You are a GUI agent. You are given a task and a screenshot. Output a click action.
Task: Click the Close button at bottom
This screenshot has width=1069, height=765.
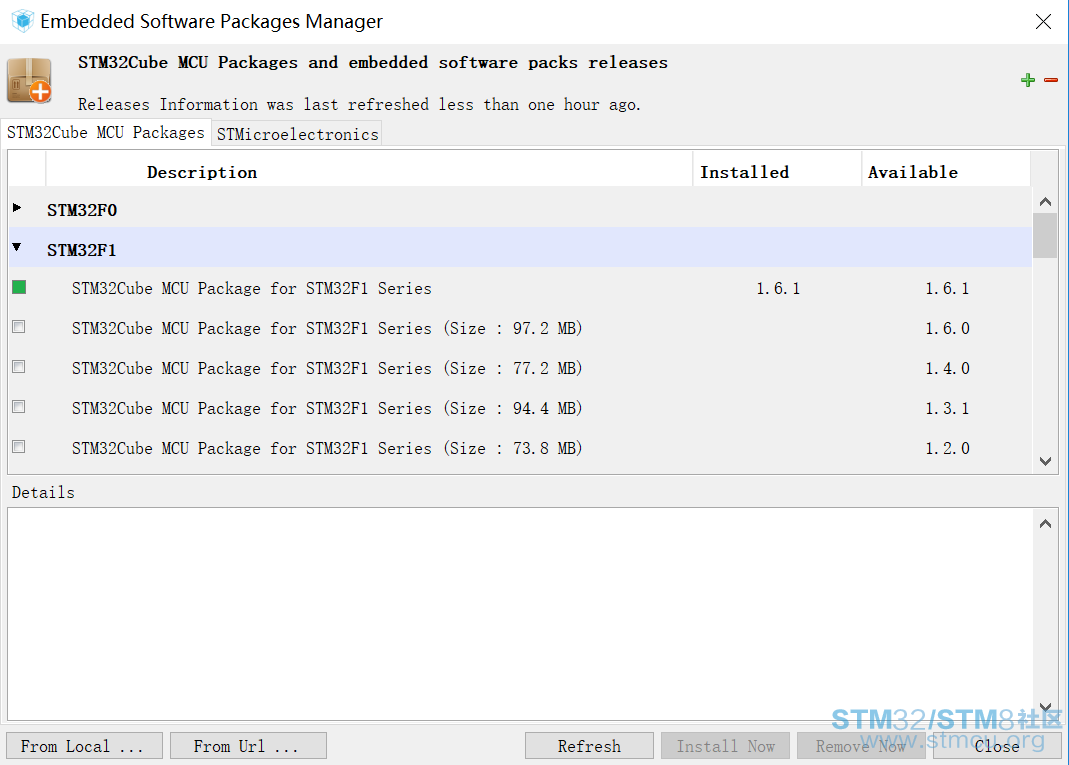[997, 746]
